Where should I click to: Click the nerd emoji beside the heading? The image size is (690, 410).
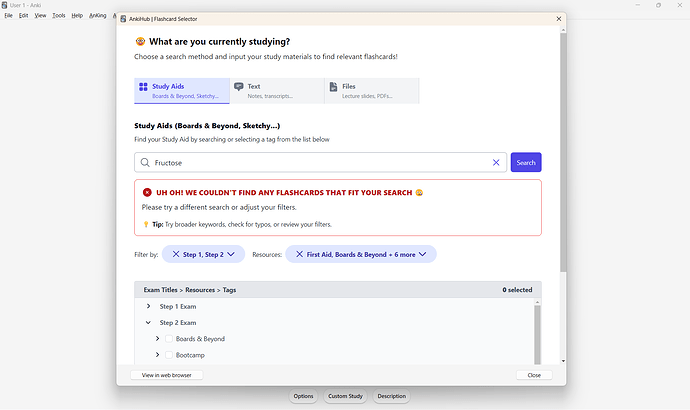140,41
